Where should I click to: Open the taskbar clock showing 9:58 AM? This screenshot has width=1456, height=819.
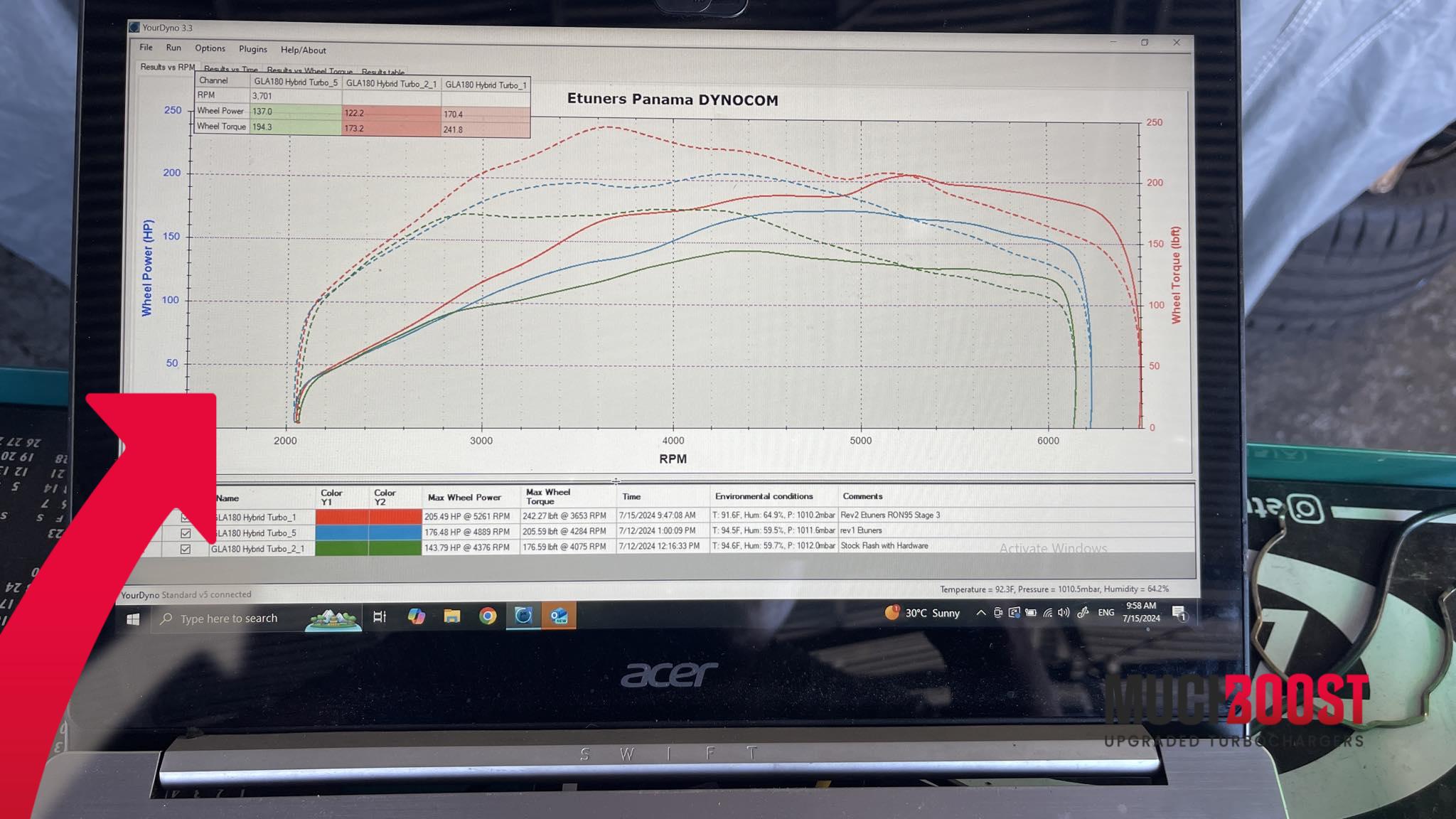click(1141, 612)
